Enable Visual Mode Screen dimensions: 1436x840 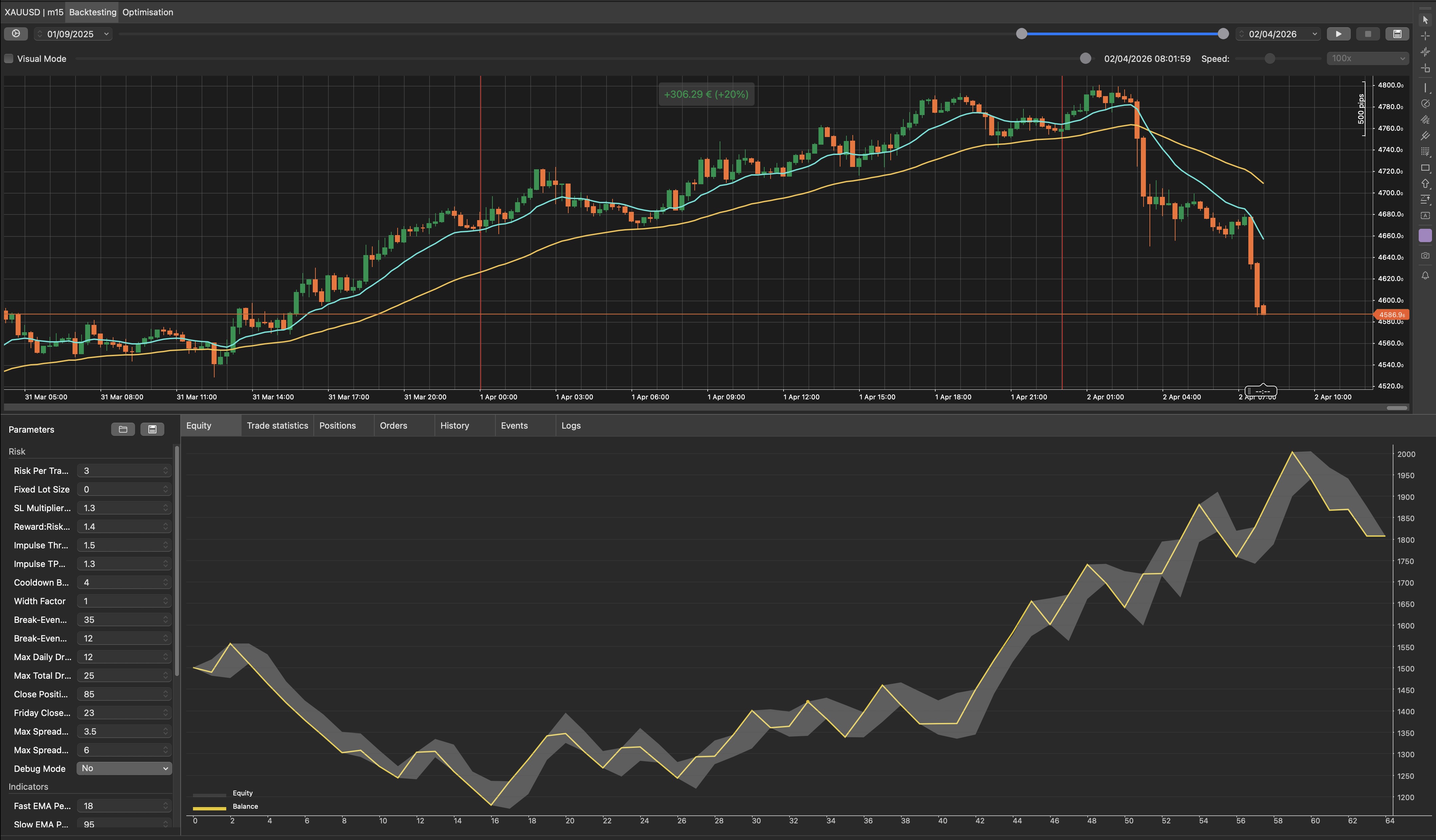click(x=9, y=58)
